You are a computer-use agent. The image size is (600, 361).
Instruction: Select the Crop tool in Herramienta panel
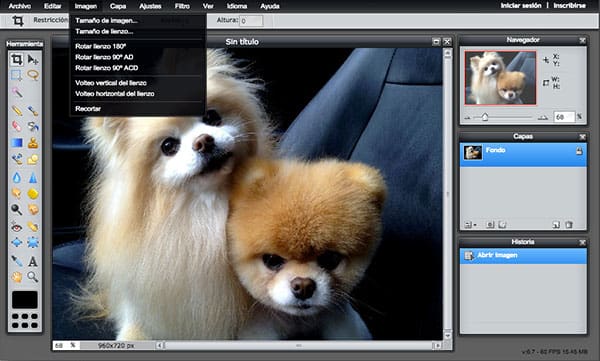click(x=16, y=59)
